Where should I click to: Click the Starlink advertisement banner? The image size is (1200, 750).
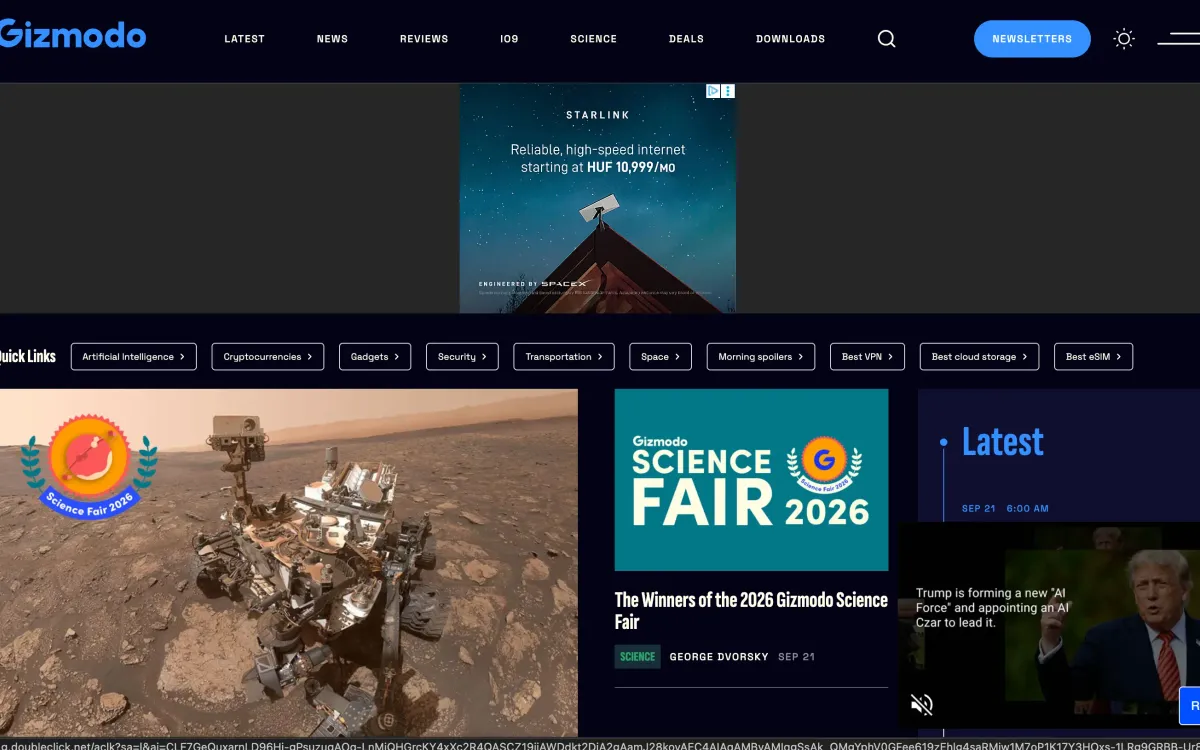[x=597, y=198]
